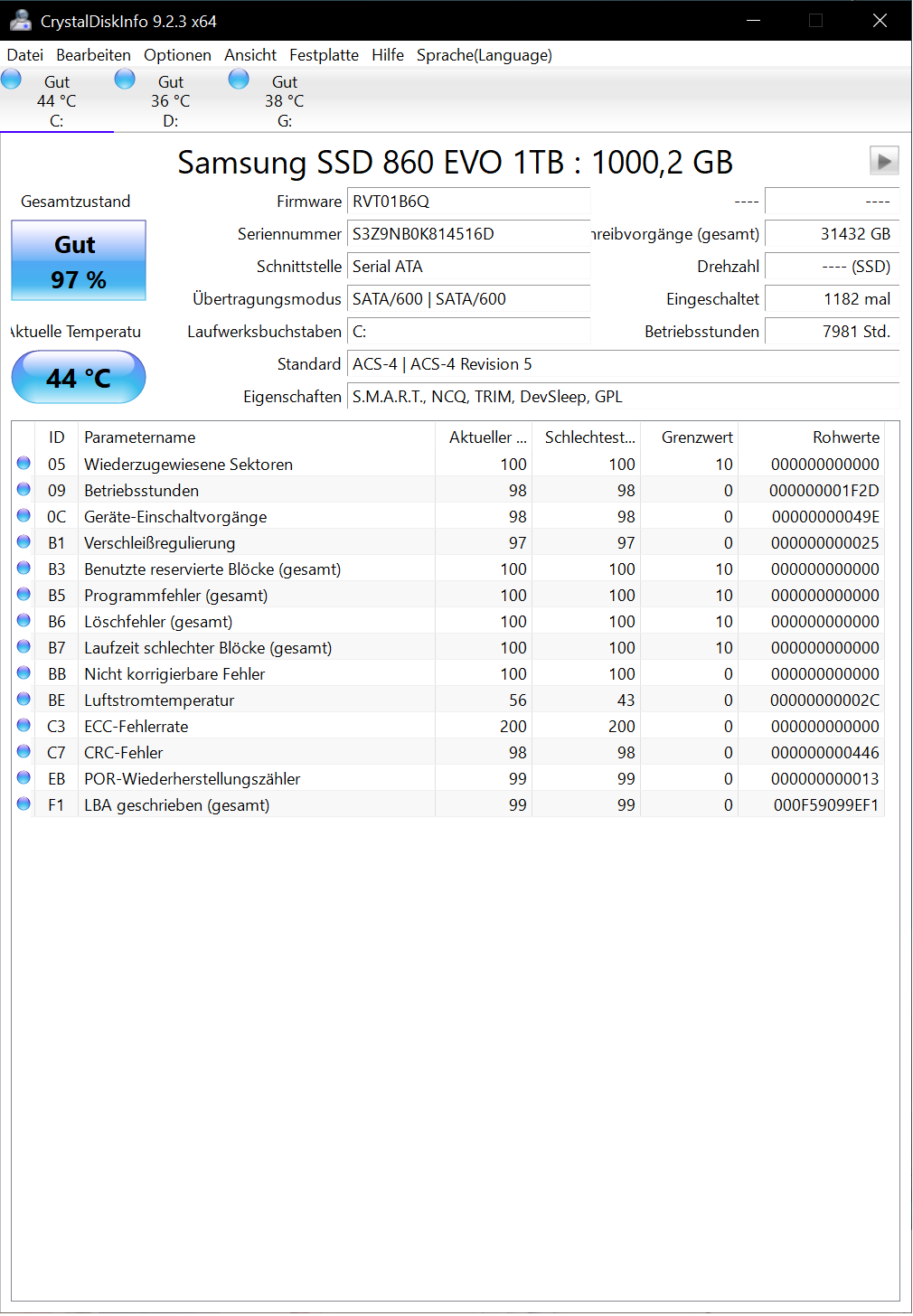Click status orb of Wiederzugewiesene Sektoren row

point(24,463)
